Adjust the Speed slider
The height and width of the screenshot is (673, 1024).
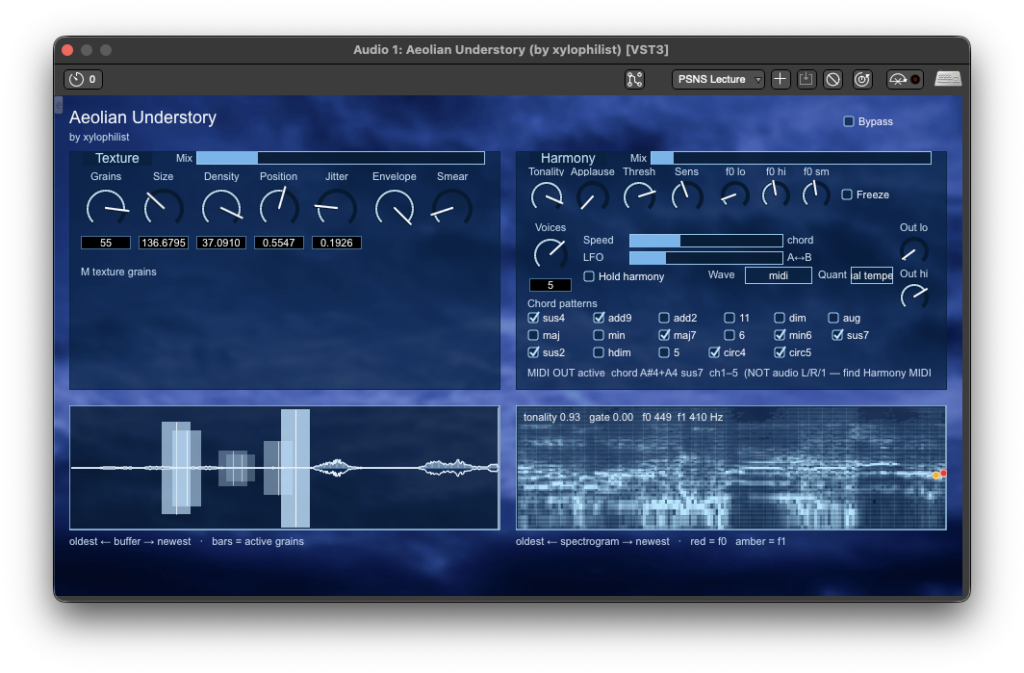[706, 240]
